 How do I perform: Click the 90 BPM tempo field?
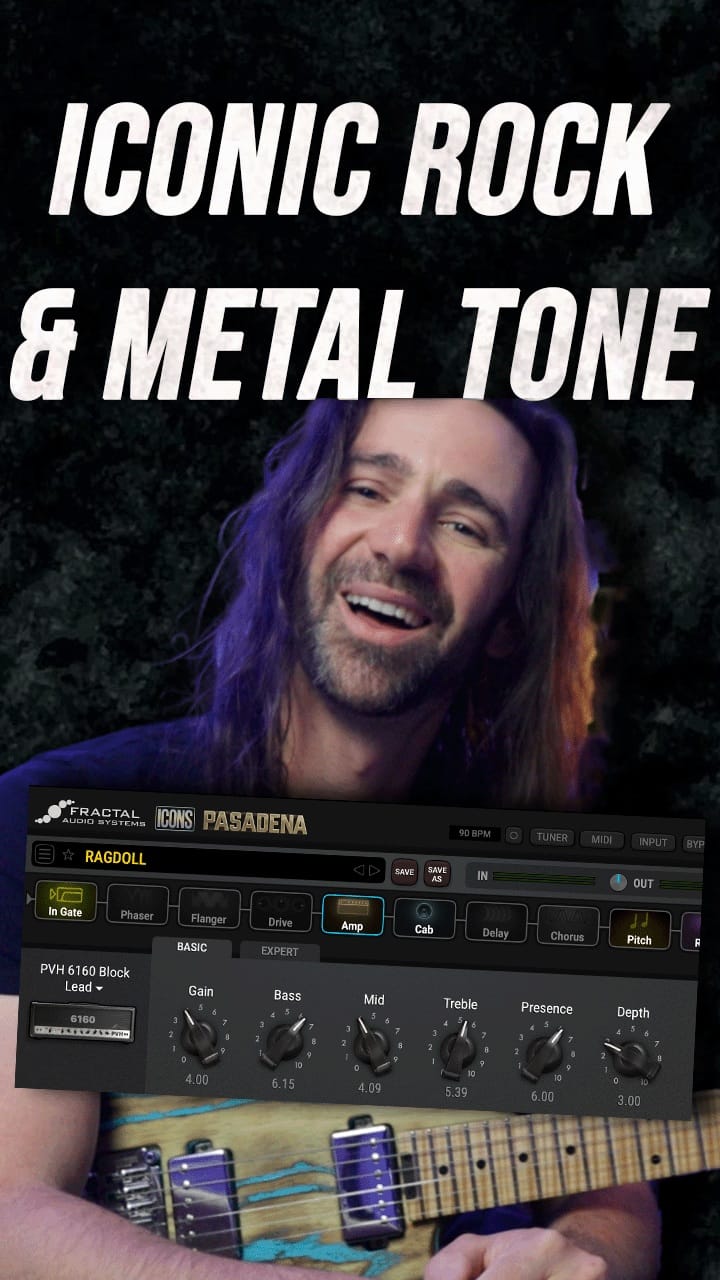tap(473, 833)
